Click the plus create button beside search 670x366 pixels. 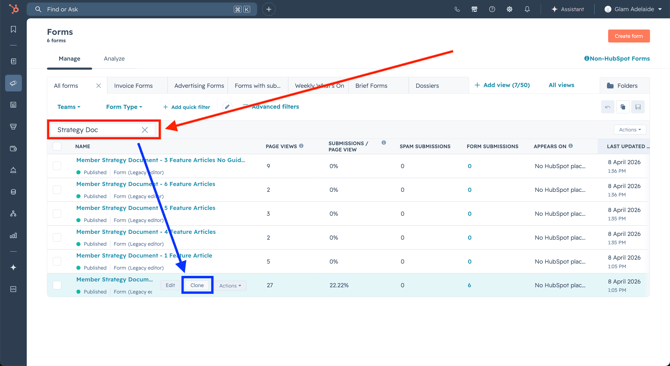pos(268,9)
